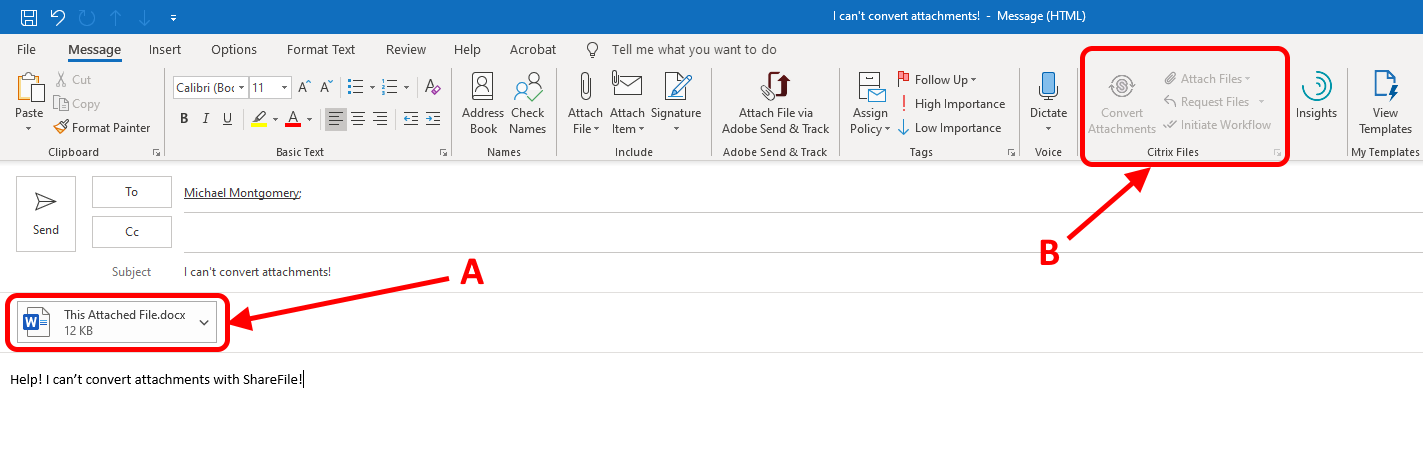This screenshot has width=1423, height=459.
Task: Click the Paste clipboard icon
Action: click(30, 88)
